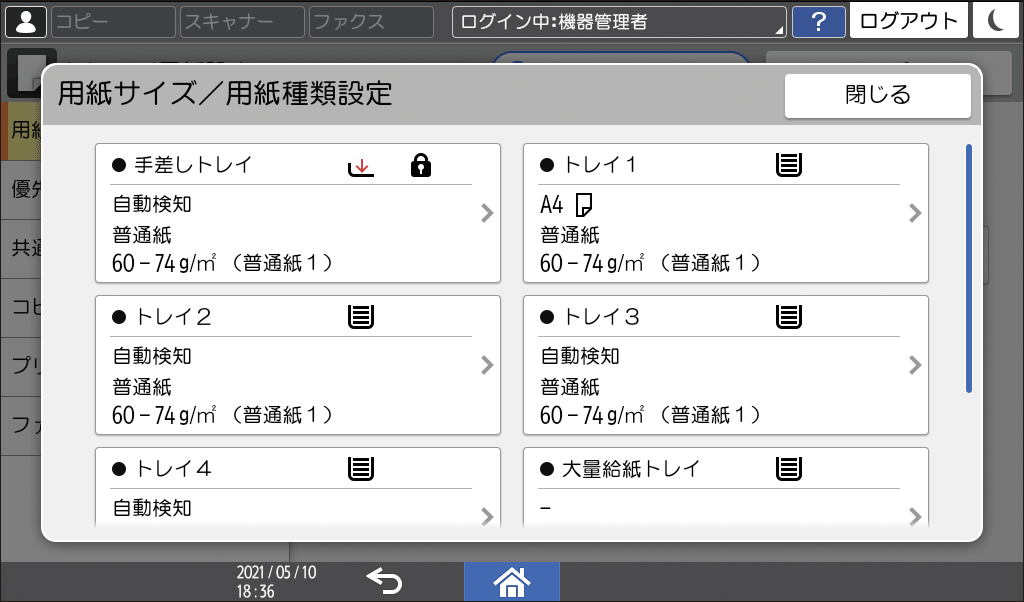Viewport: 1024px width, 602px height.
Task: Tap the paper stack icon on トレイ2
Action: (x=361, y=316)
